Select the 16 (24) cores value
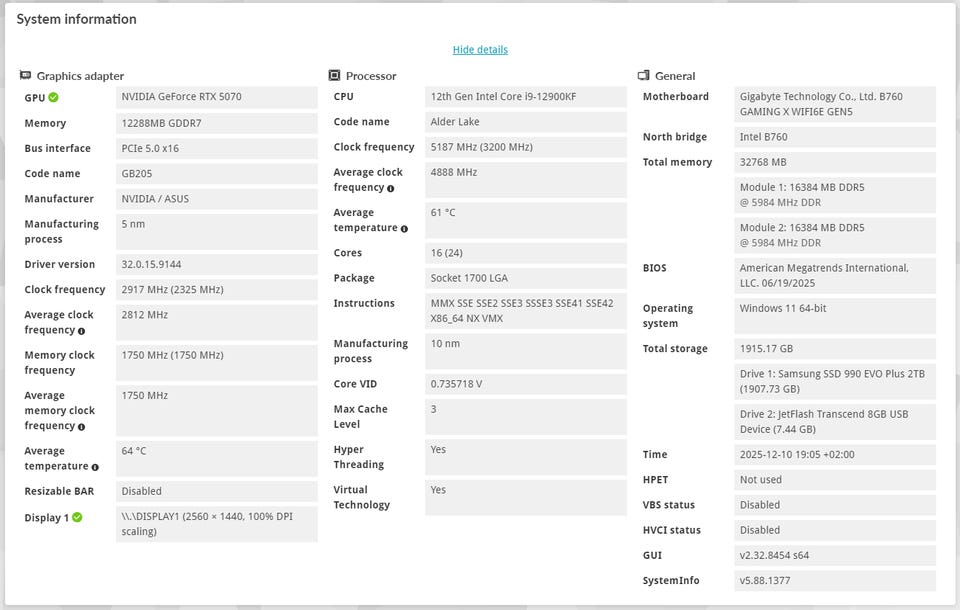This screenshot has width=960, height=610. tap(526, 253)
